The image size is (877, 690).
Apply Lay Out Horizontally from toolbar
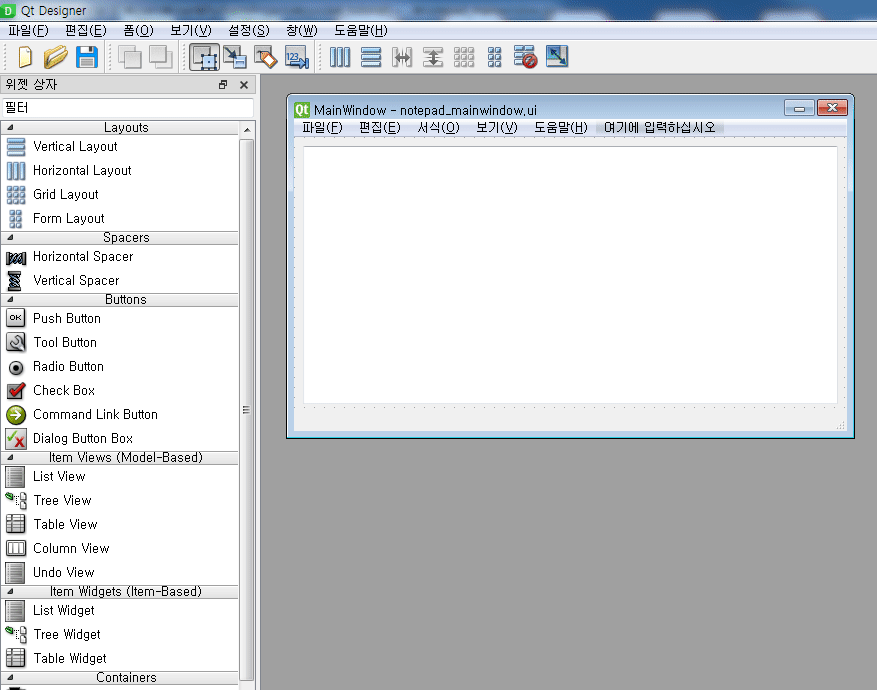pos(340,57)
